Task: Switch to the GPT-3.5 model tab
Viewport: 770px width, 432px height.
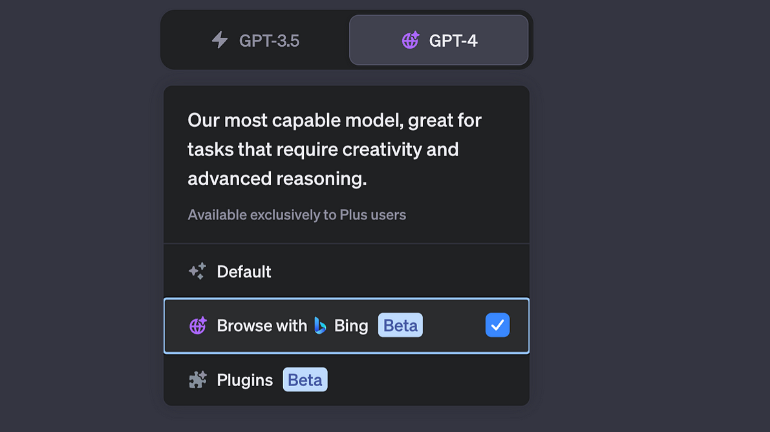Action: [x=255, y=40]
